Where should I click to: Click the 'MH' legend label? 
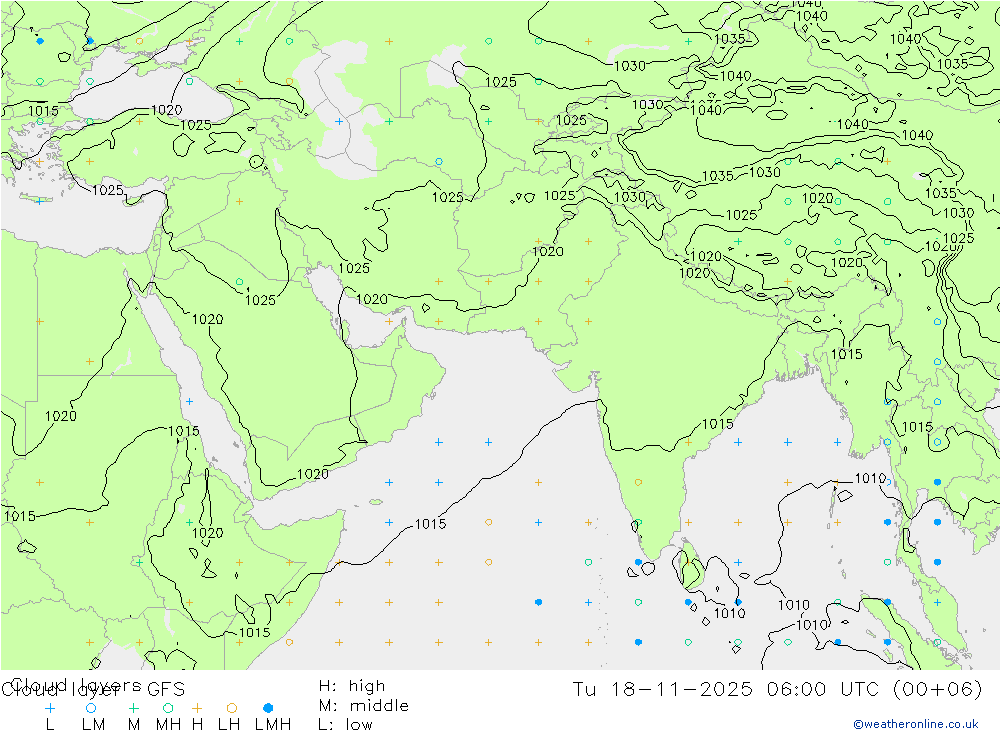(168, 725)
